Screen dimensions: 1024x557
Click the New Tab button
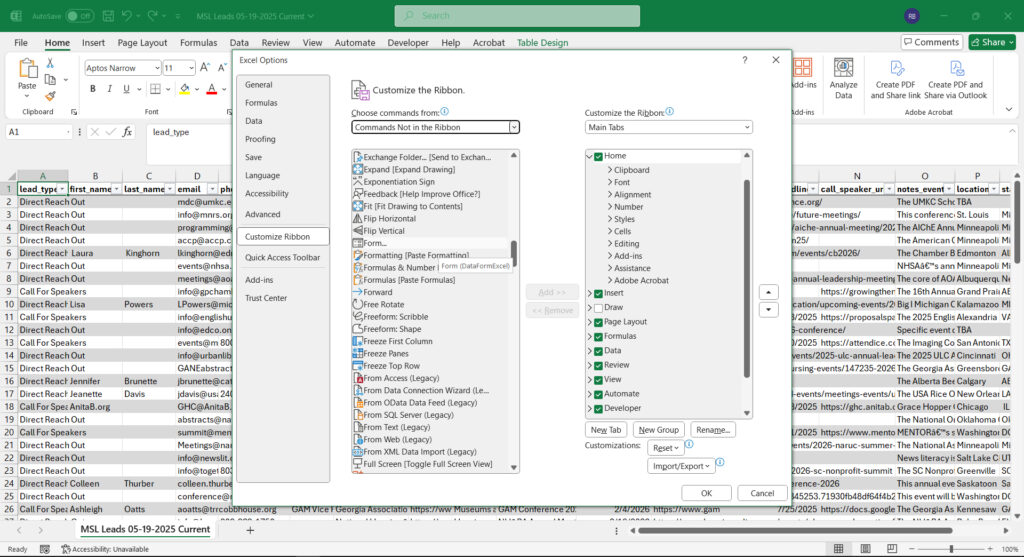point(605,430)
